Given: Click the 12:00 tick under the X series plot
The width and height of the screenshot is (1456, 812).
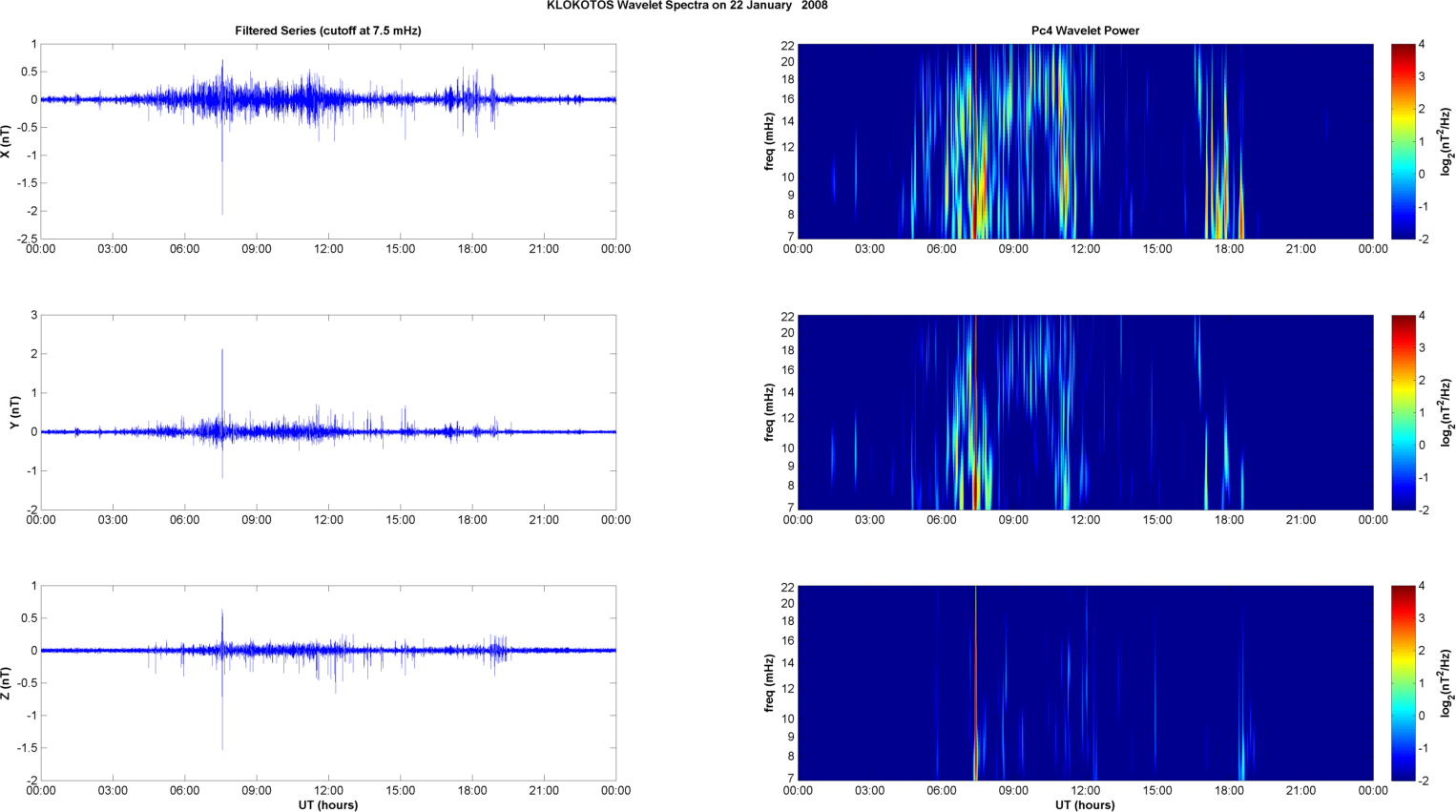Looking at the screenshot, I should [x=328, y=249].
